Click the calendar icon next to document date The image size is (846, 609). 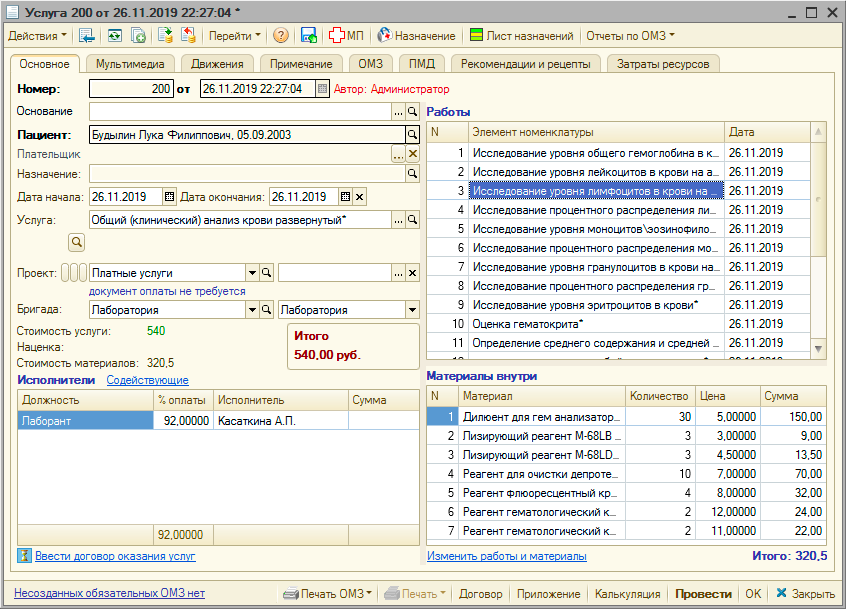coord(322,89)
